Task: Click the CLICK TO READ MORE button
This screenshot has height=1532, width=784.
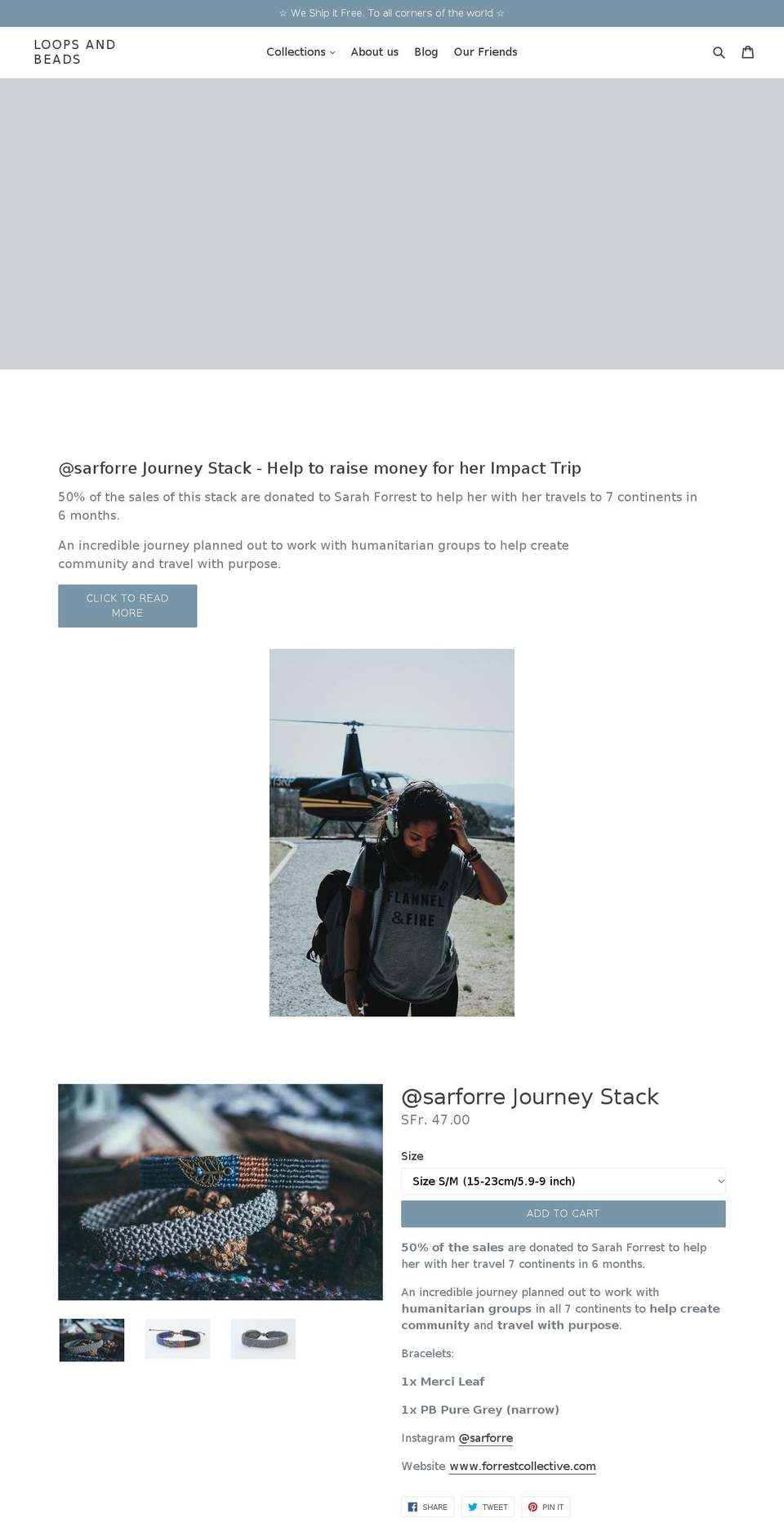Action: coord(127,605)
